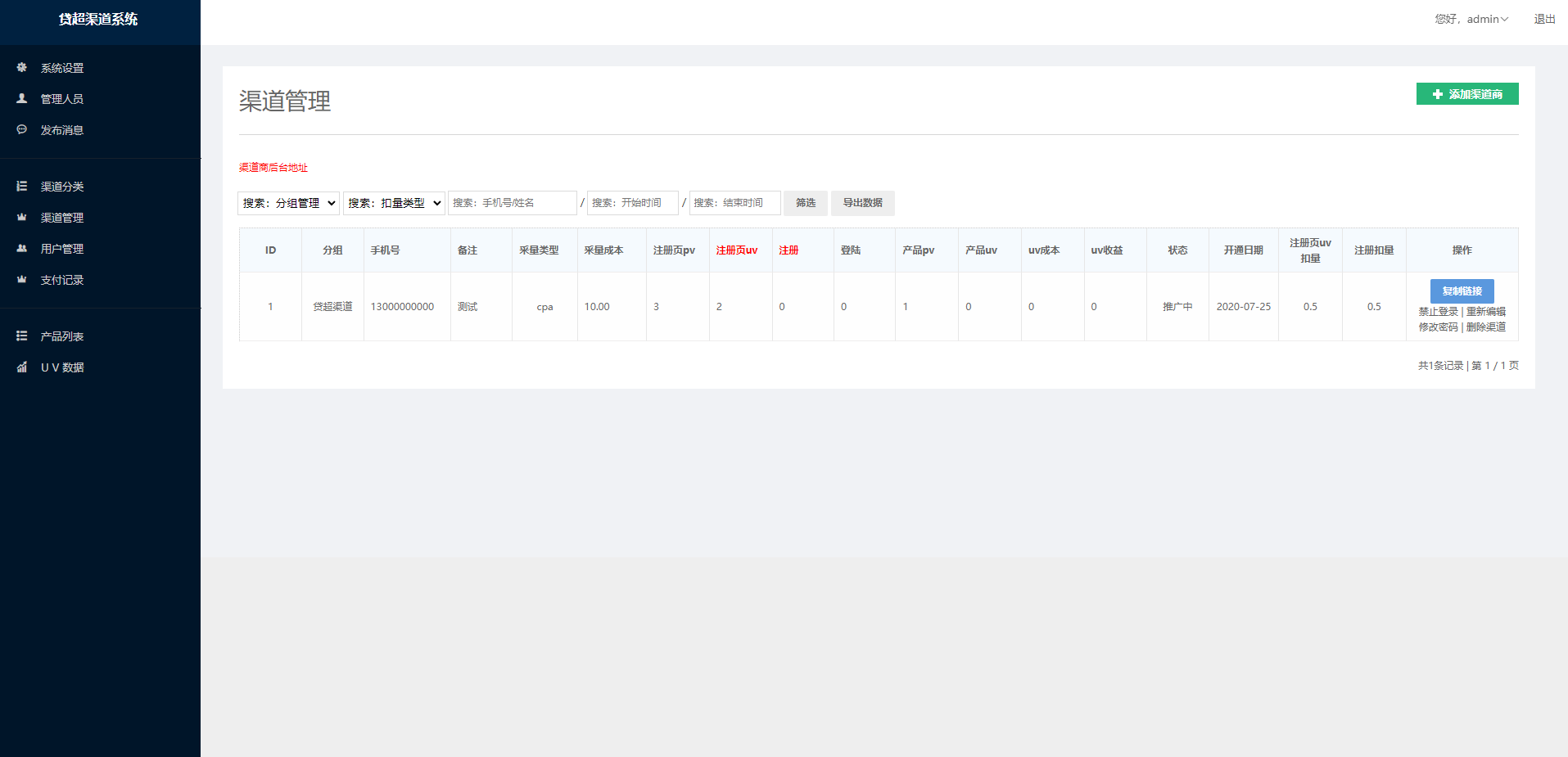Export data with 导出数据 button
This screenshot has height=757, width=1568.
tap(862, 203)
